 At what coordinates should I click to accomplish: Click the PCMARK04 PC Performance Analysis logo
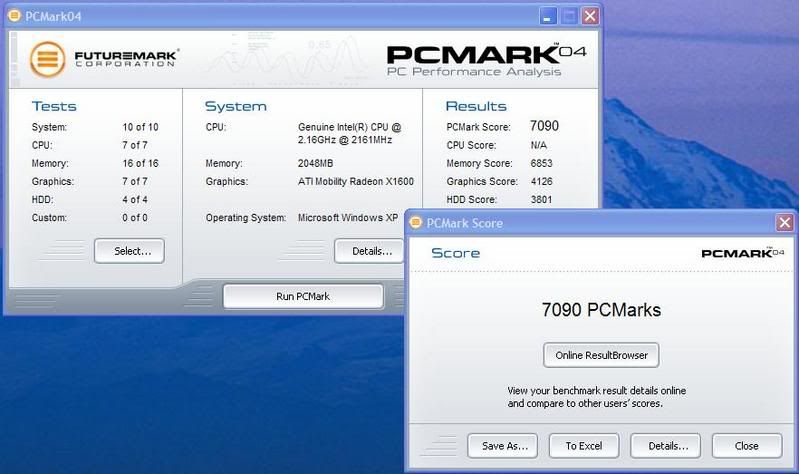point(486,61)
